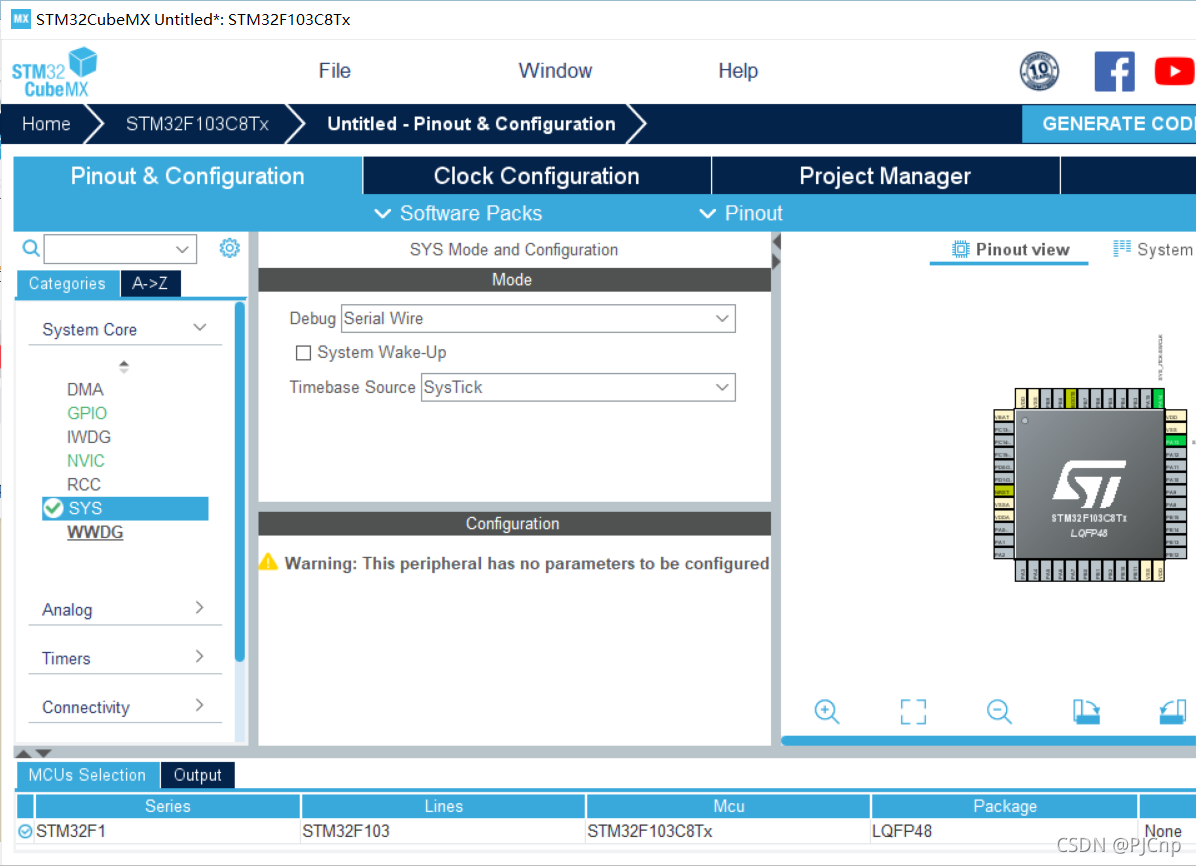The width and height of the screenshot is (1196, 866).
Task: Select the MCUs Selection tab
Action: coord(87,774)
